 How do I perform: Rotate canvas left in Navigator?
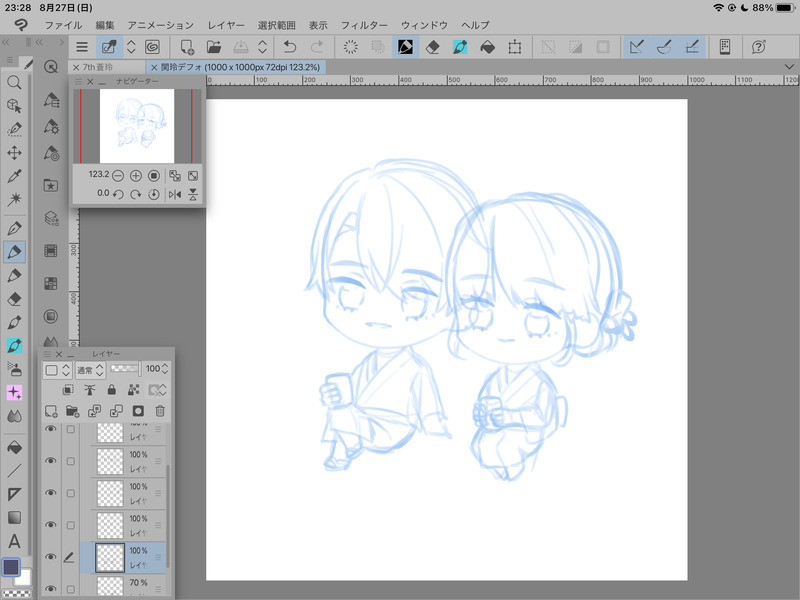[x=118, y=194]
